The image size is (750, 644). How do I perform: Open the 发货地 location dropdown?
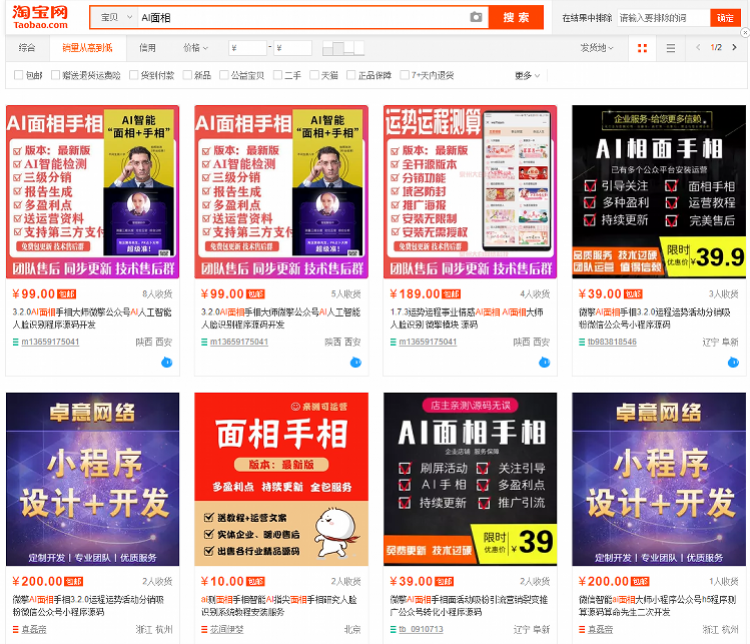coord(596,48)
